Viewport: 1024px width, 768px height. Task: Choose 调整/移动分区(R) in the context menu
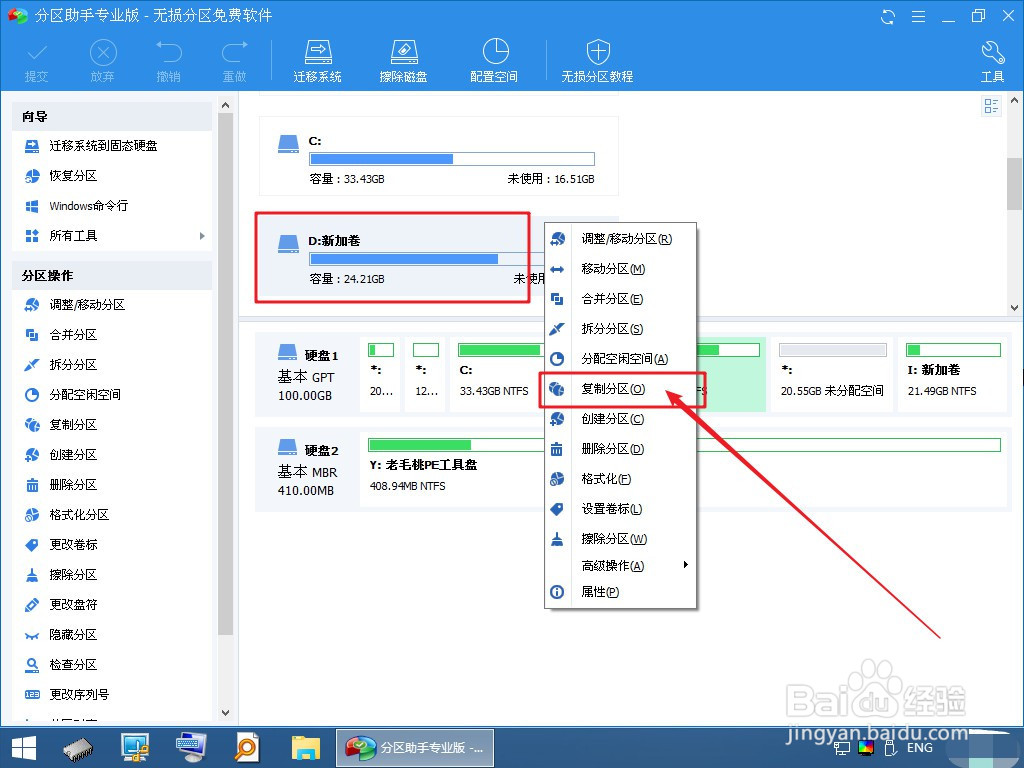(x=620, y=239)
